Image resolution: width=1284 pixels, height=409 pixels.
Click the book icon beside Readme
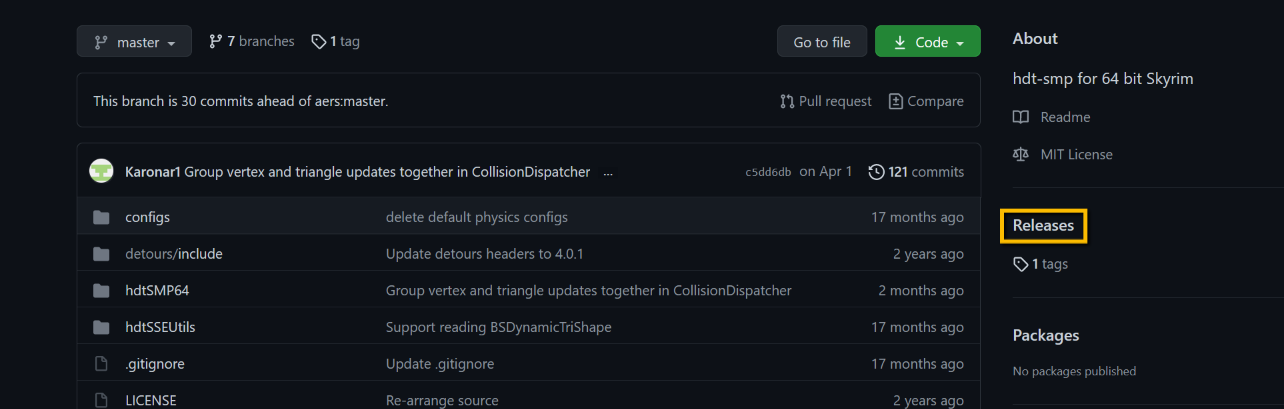(1020, 117)
